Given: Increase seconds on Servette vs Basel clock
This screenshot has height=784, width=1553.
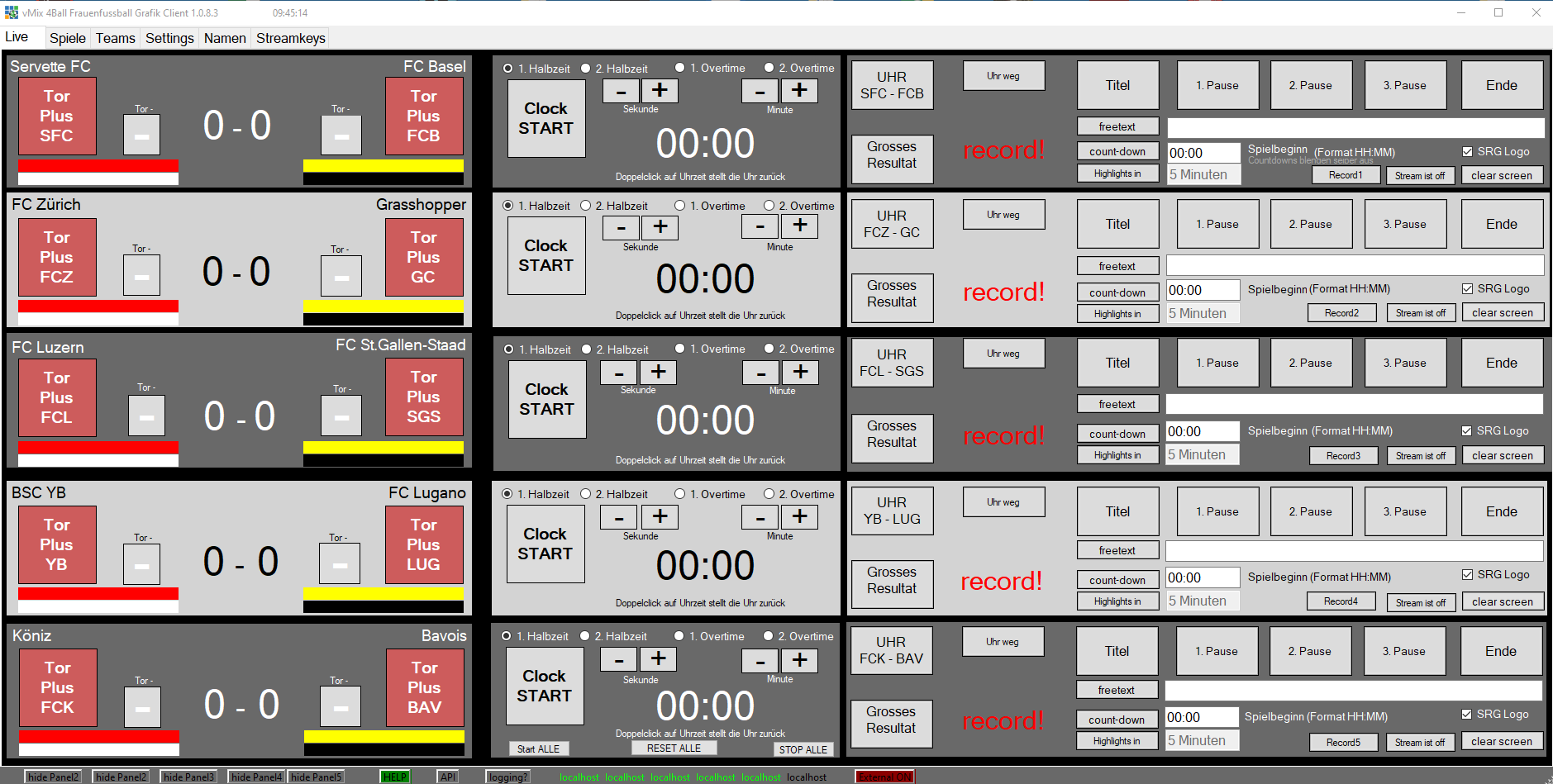Looking at the screenshot, I should (660, 91).
